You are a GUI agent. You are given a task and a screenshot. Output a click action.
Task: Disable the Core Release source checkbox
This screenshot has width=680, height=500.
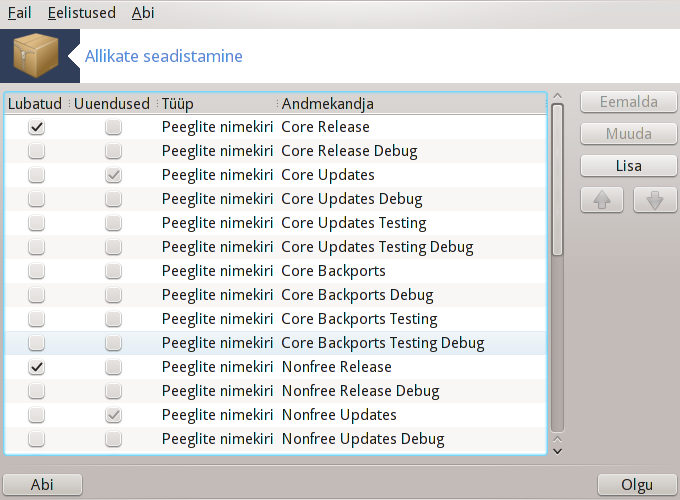point(36,127)
